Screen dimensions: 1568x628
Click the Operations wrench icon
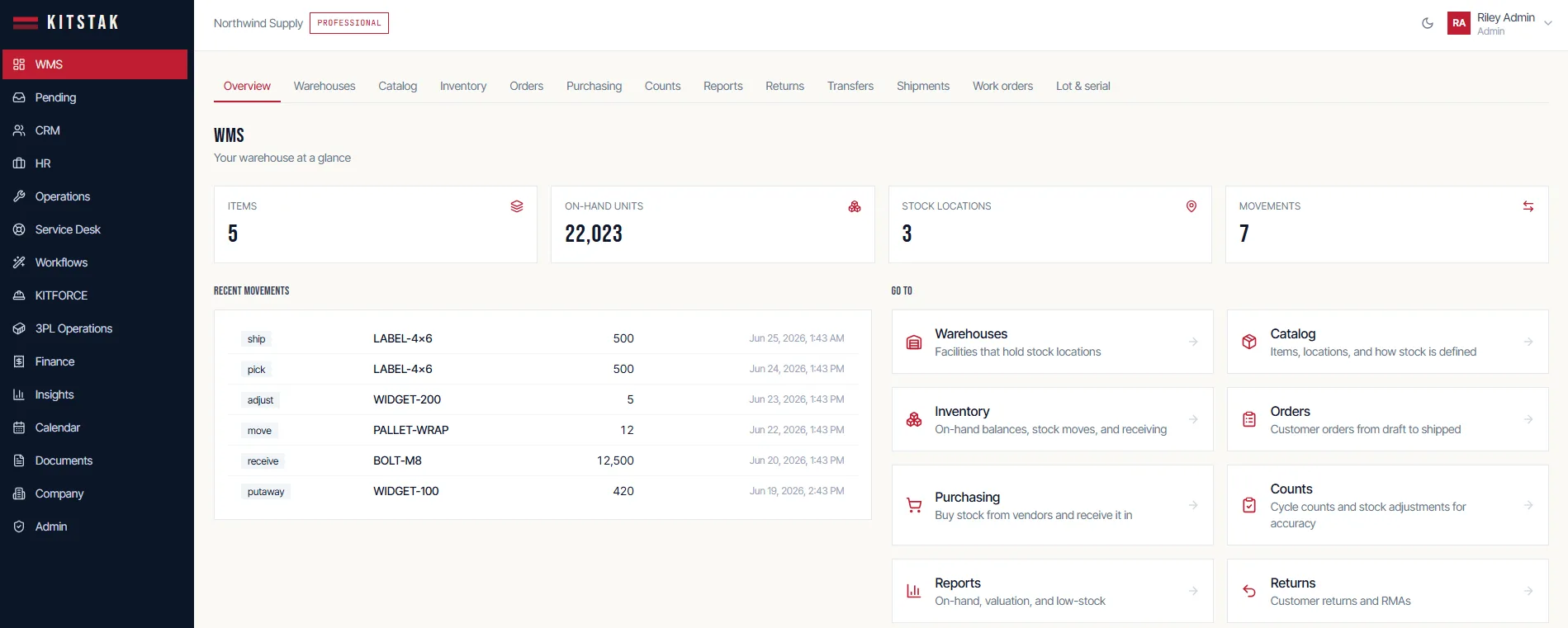19,196
